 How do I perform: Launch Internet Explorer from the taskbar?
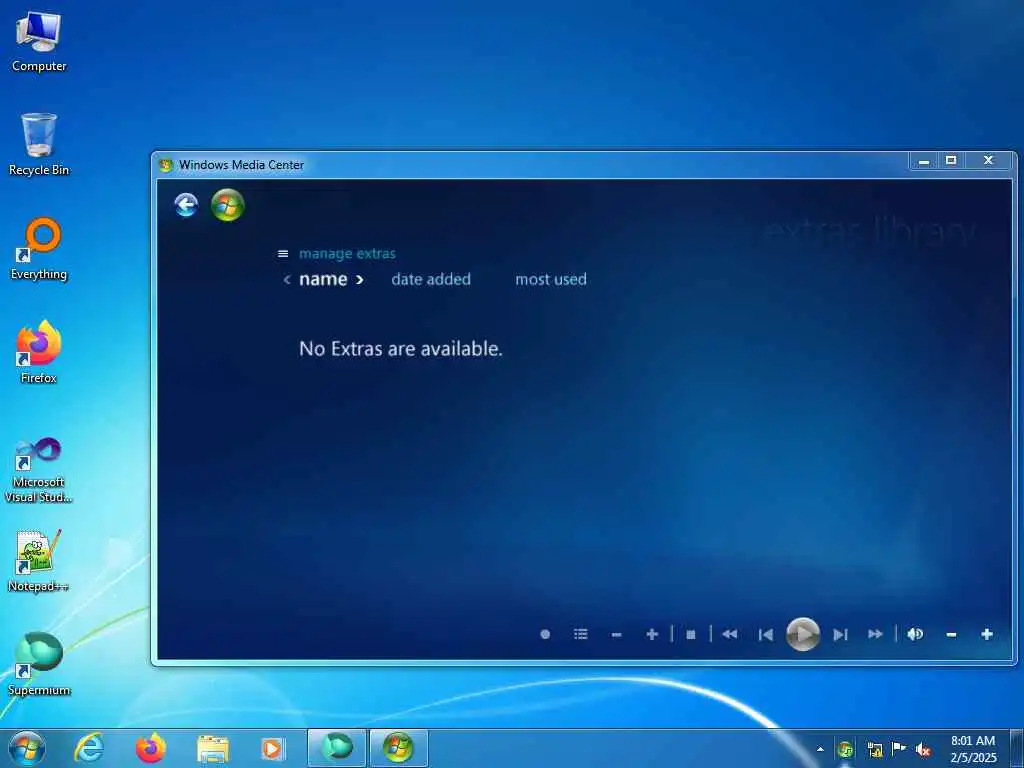(89, 748)
